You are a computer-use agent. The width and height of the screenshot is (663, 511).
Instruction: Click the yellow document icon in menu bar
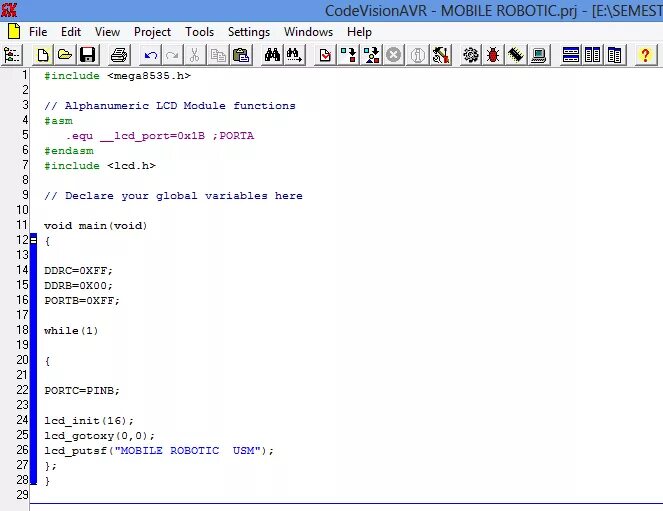pyautogui.click(x=14, y=32)
